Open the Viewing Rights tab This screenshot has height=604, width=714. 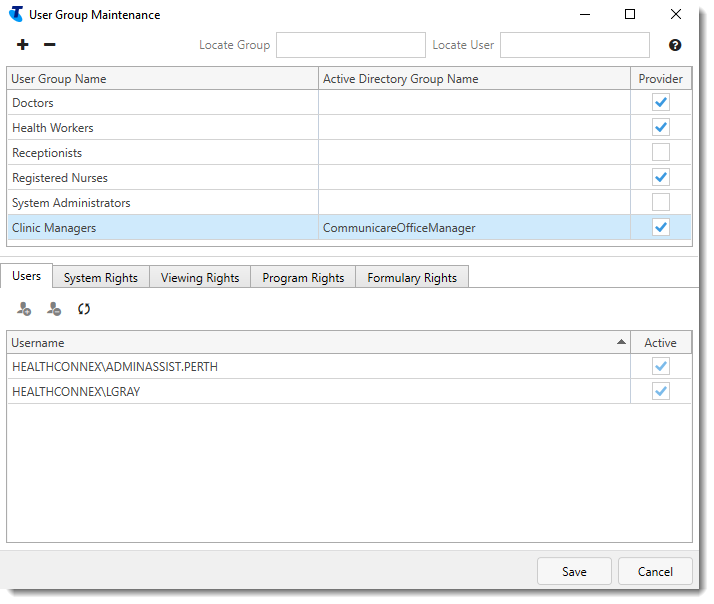[x=200, y=277]
